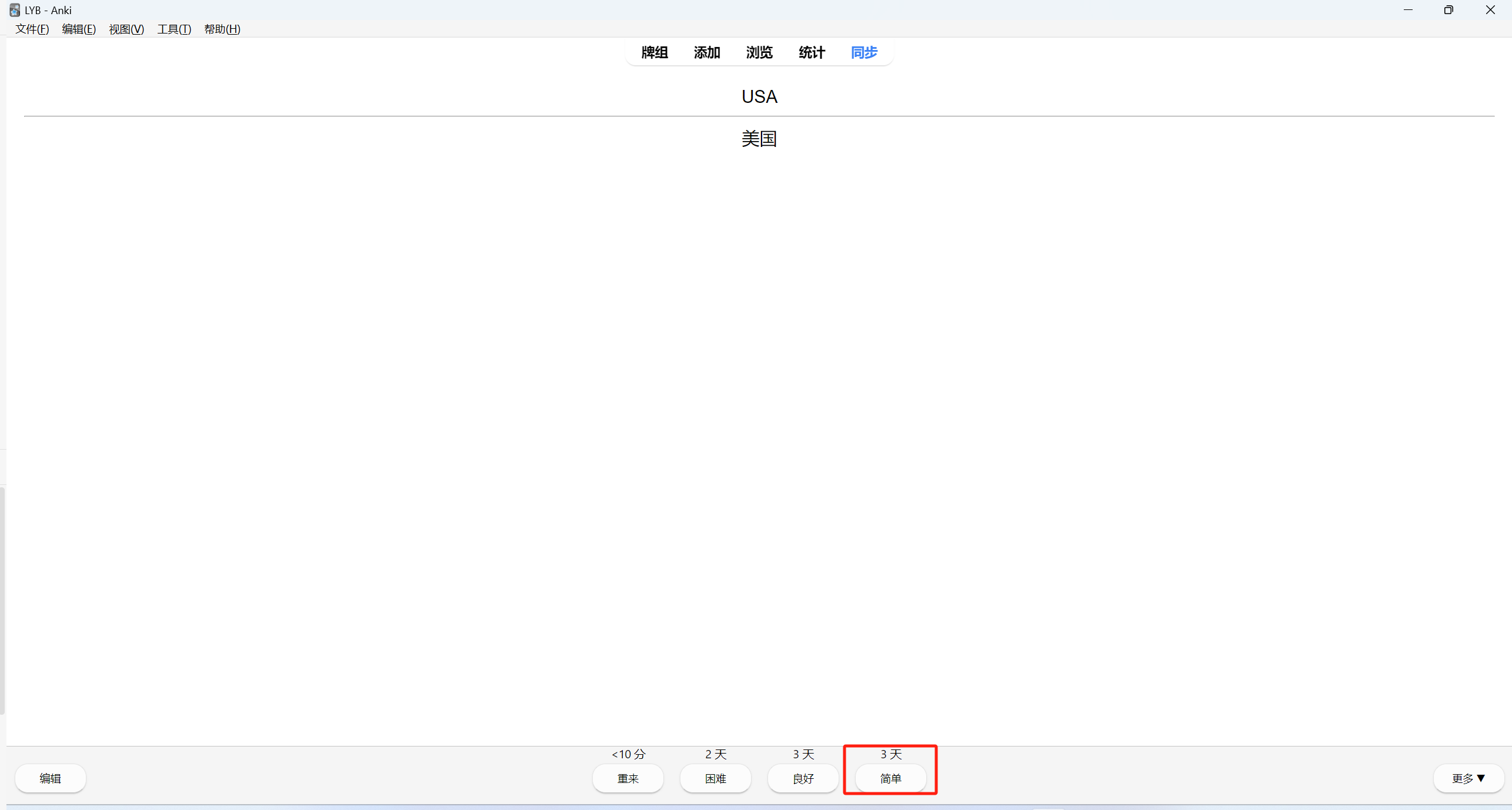Image resolution: width=1512 pixels, height=810 pixels.
Task: Minimize the Anki window
Action: tap(1408, 10)
